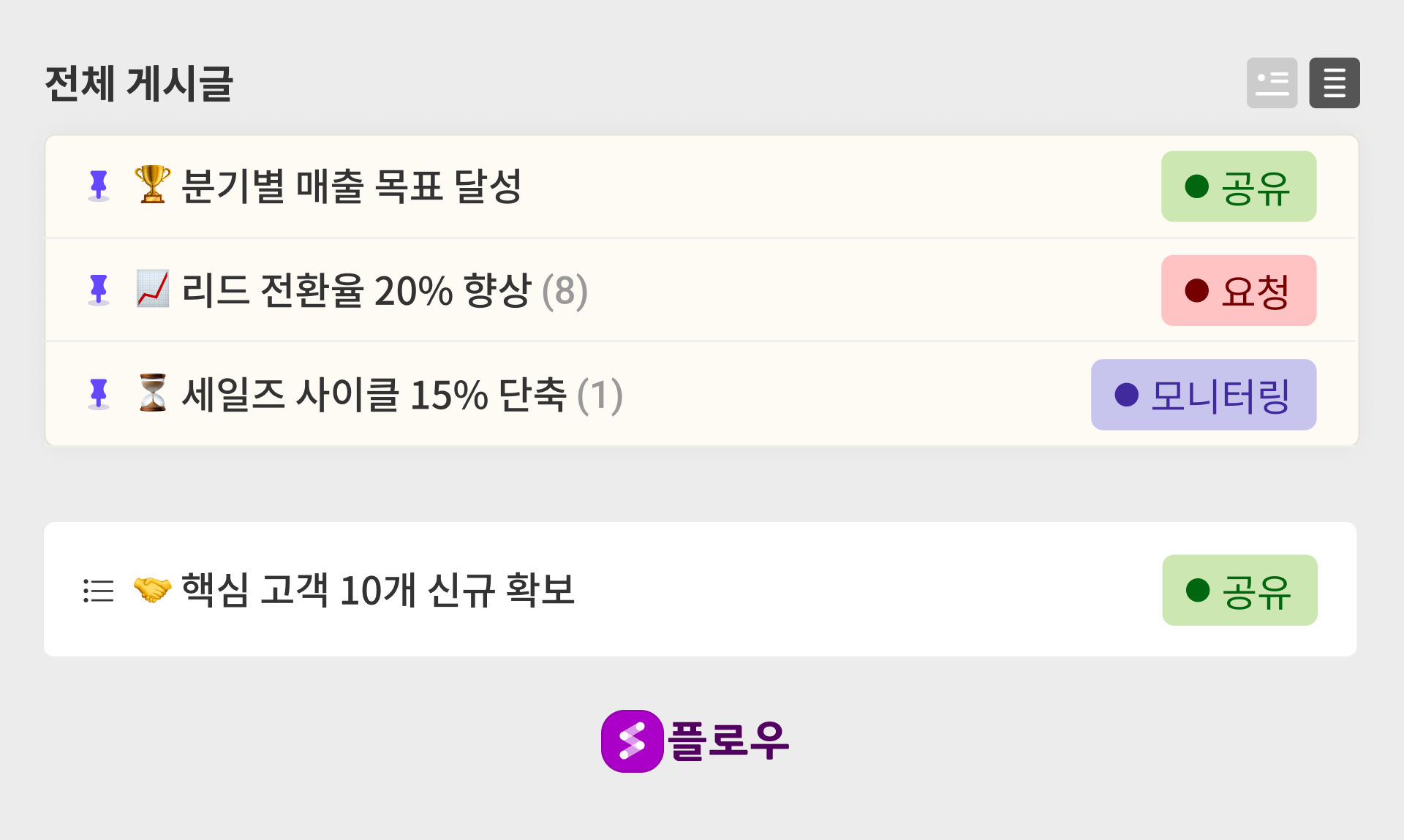This screenshot has width=1404, height=840.
Task: Open the purple 모니터링 status badge
Action: click(x=1203, y=395)
